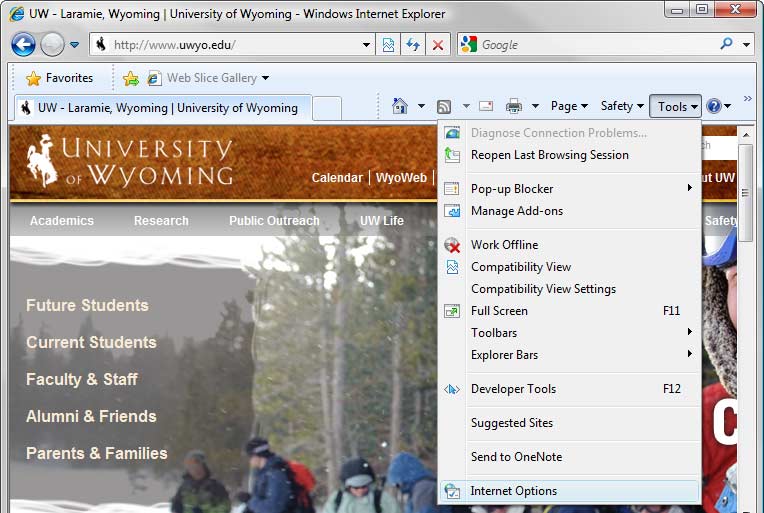This screenshot has width=764, height=513.
Task: Open Internet Options
Action: click(569, 491)
